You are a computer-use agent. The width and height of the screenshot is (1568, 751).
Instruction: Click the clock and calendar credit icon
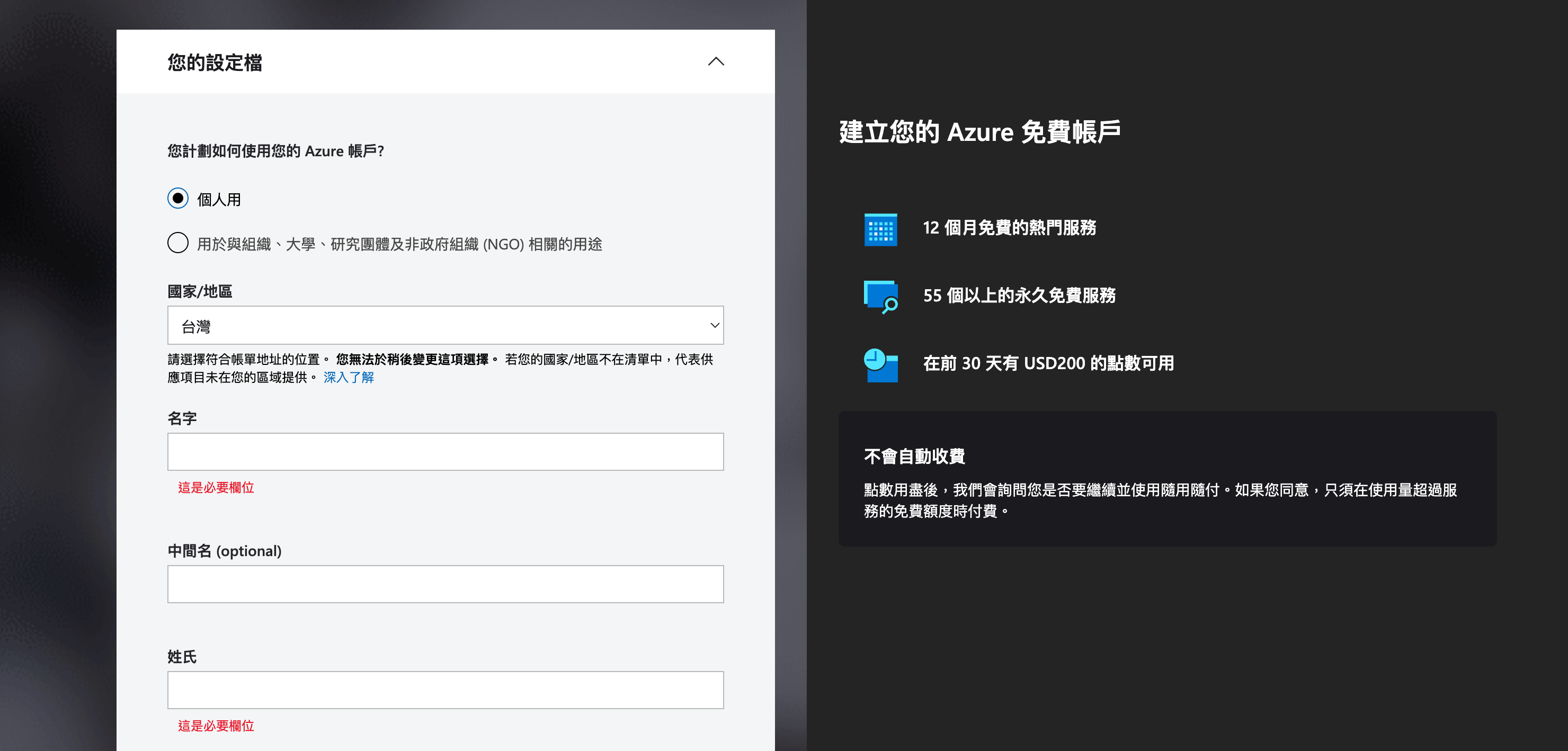pos(880,364)
